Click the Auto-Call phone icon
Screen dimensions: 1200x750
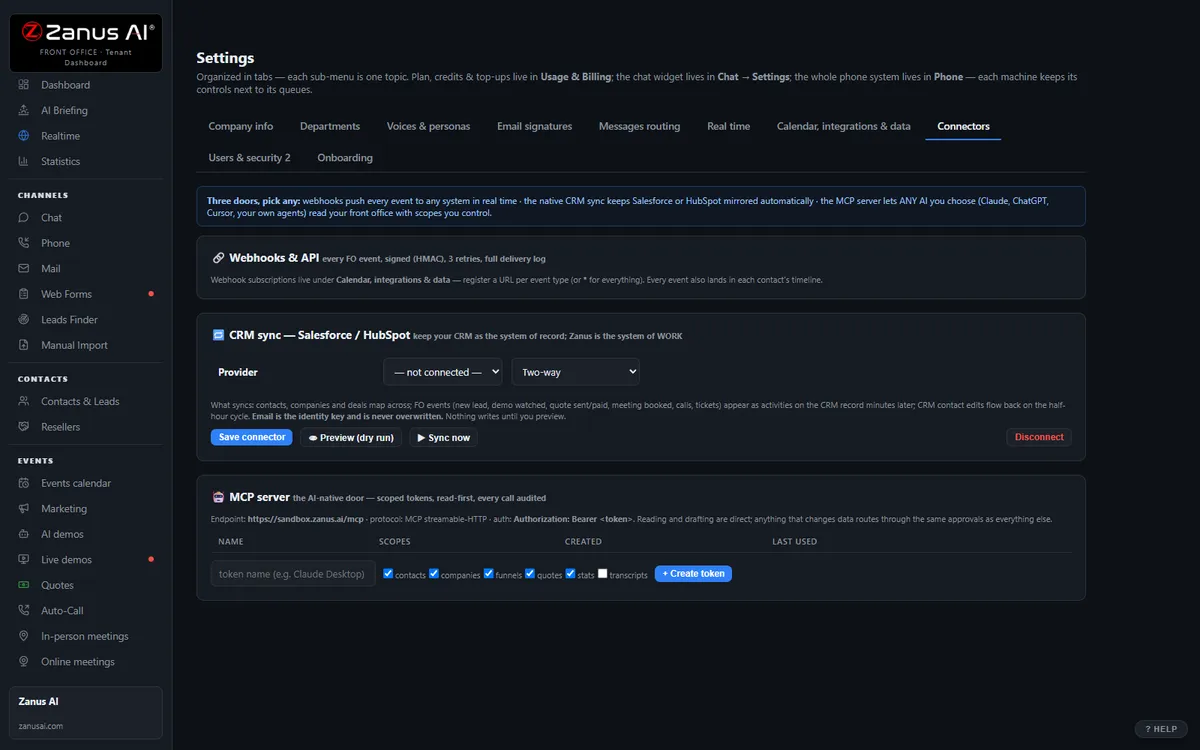coord(24,610)
